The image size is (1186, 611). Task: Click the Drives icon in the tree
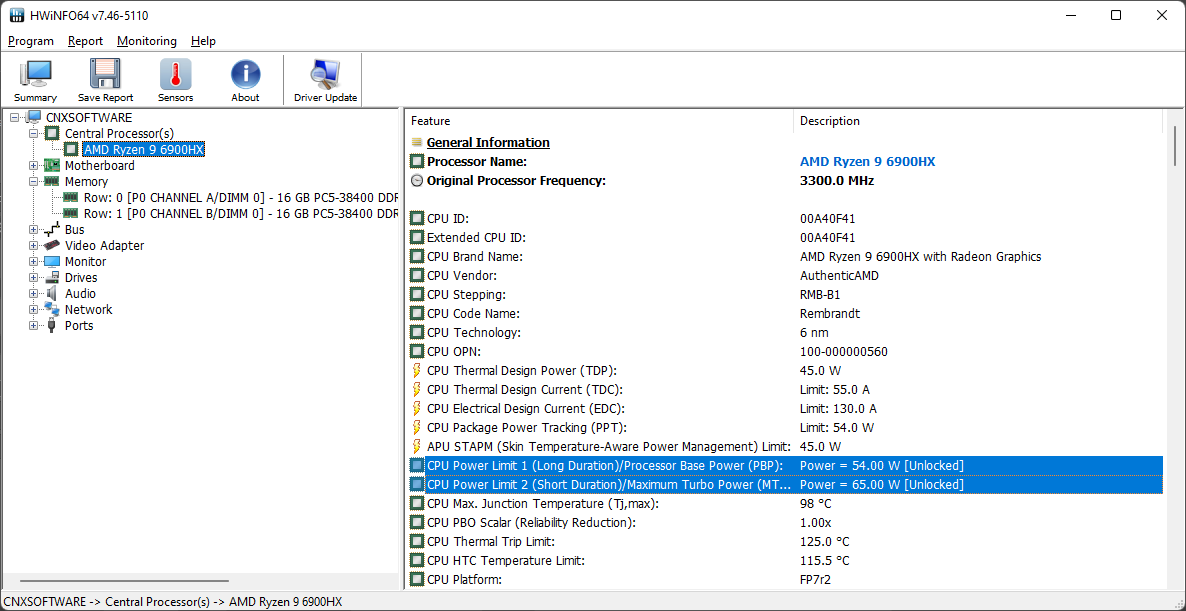pyautogui.click(x=52, y=278)
